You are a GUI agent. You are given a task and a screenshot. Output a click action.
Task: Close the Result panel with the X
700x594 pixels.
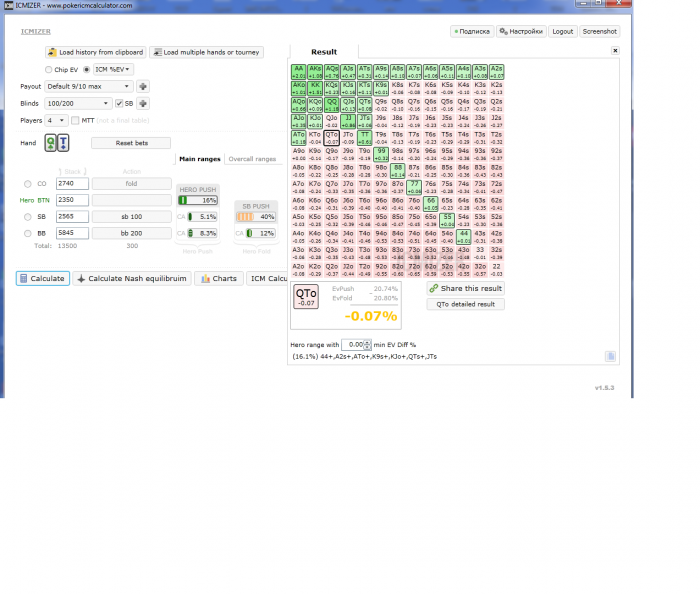tap(615, 50)
